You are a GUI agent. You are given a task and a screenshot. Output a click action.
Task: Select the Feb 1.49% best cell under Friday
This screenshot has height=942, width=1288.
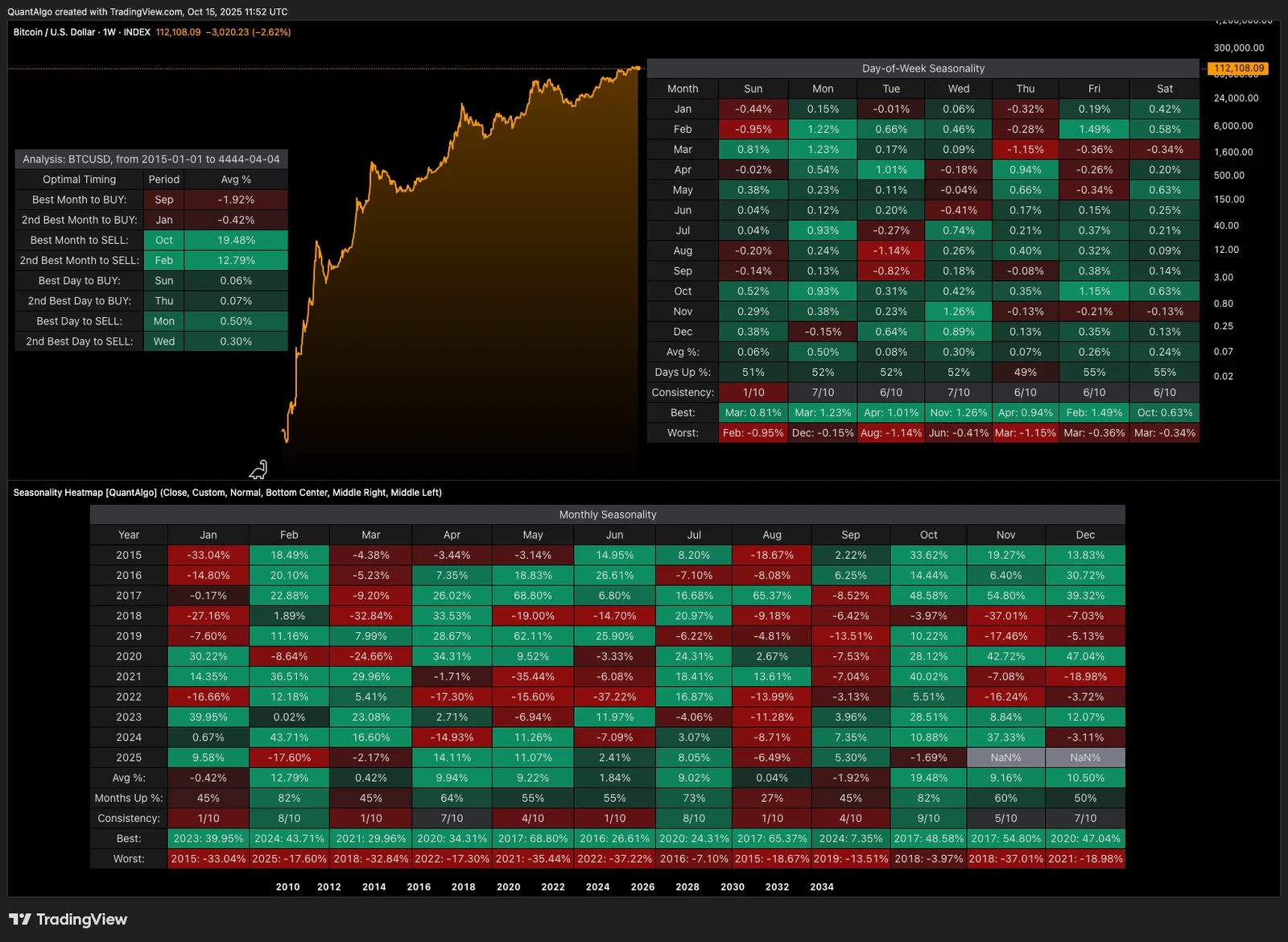coord(1093,412)
